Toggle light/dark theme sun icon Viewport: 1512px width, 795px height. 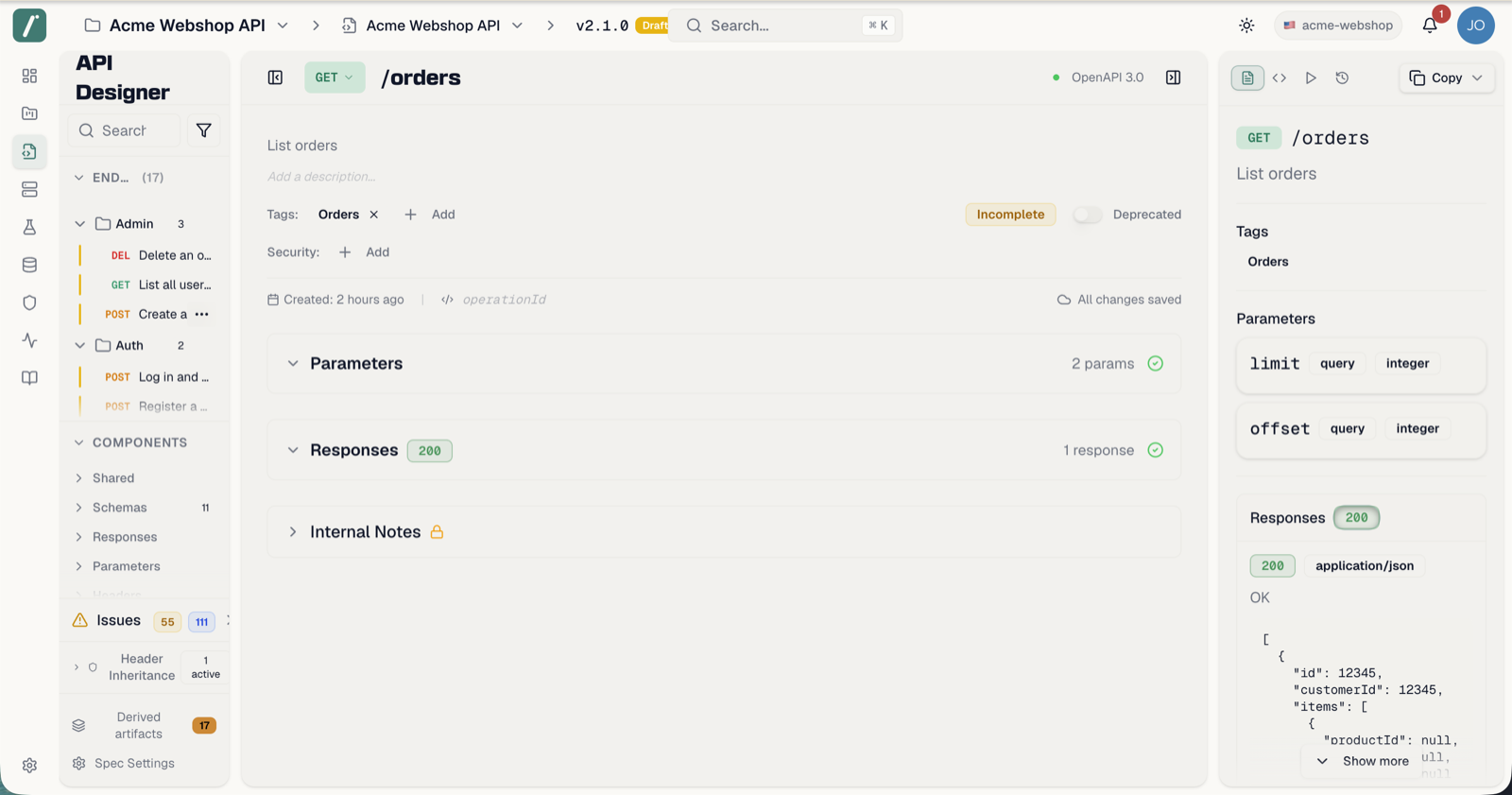[1246, 26]
